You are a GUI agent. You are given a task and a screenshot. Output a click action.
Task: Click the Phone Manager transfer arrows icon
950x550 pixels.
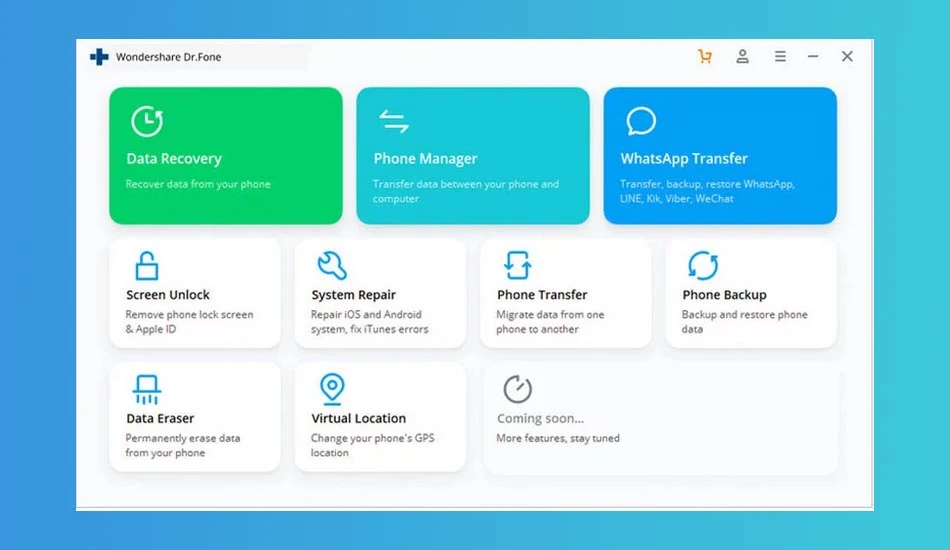[x=394, y=121]
